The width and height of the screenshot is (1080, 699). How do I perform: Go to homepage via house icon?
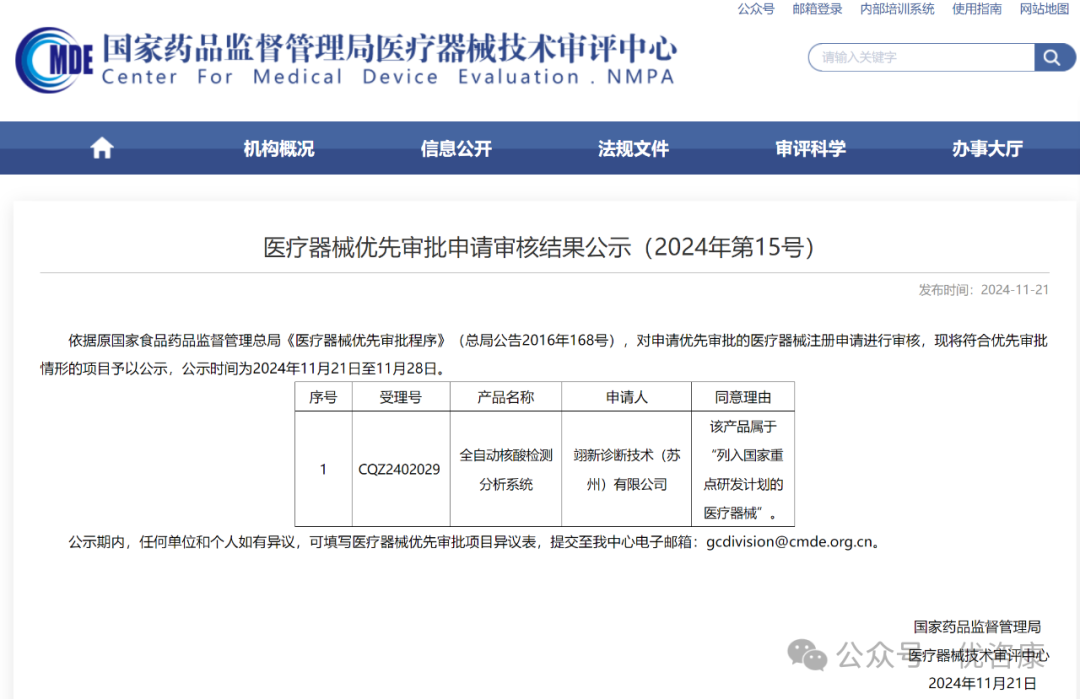click(102, 149)
